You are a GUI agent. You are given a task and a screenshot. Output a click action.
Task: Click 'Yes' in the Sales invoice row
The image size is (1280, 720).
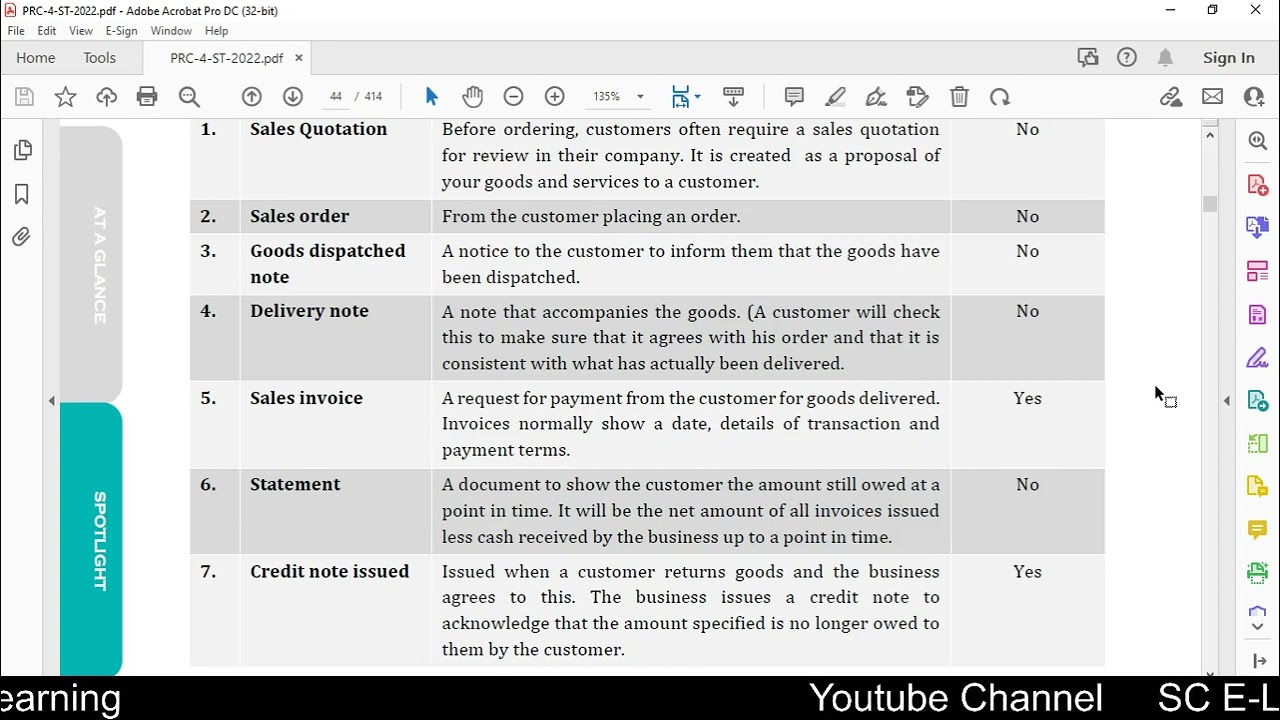[x=1027, y=398]
